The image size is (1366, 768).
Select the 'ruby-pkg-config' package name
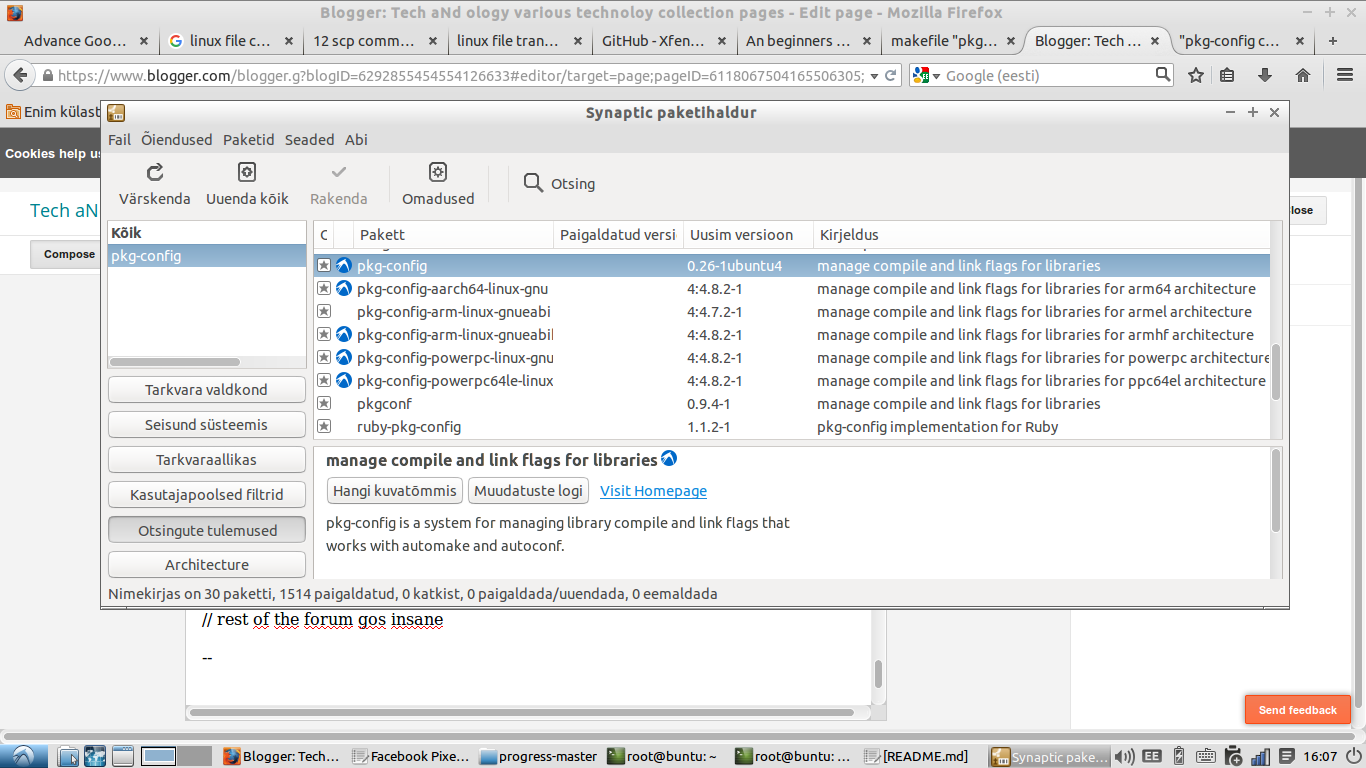[x=409, y=426]
